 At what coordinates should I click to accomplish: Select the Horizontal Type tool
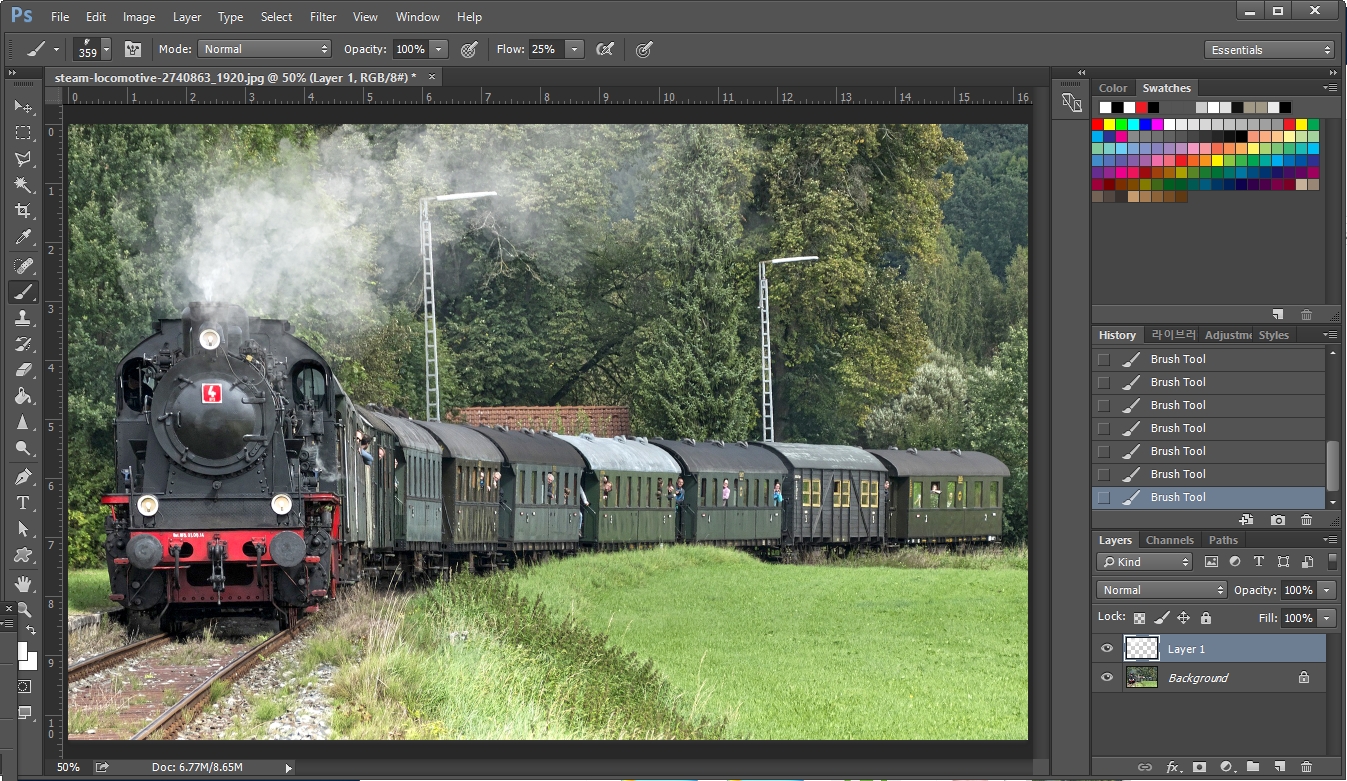coord(24,503)
